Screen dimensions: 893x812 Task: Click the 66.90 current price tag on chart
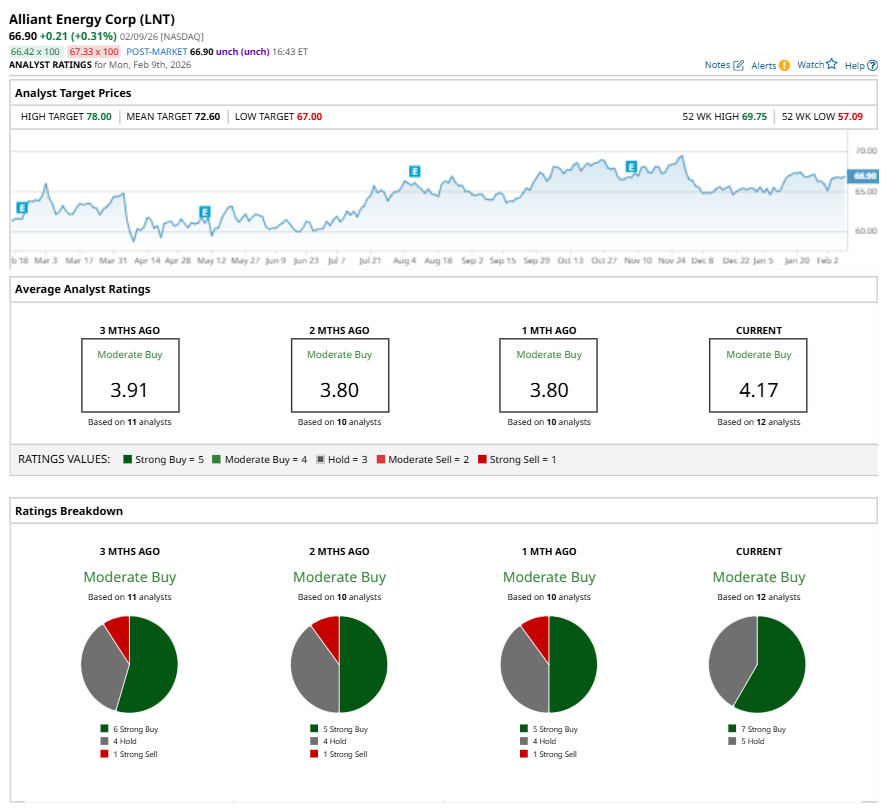point(862,176)
